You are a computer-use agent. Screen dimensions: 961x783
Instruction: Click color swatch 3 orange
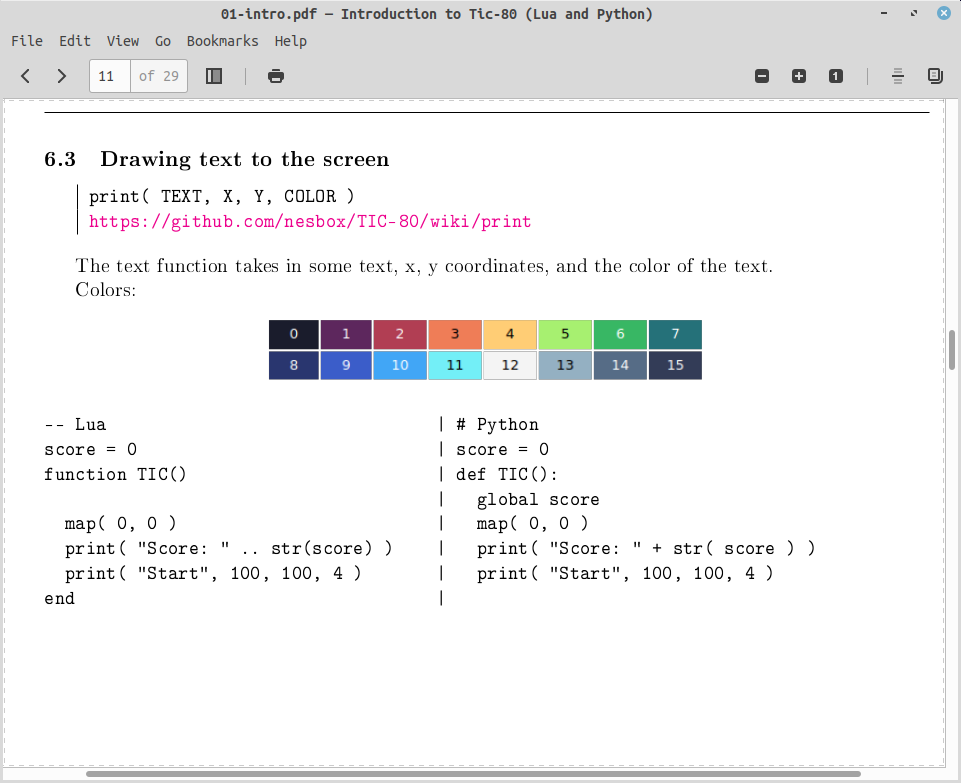coord(455,334)
